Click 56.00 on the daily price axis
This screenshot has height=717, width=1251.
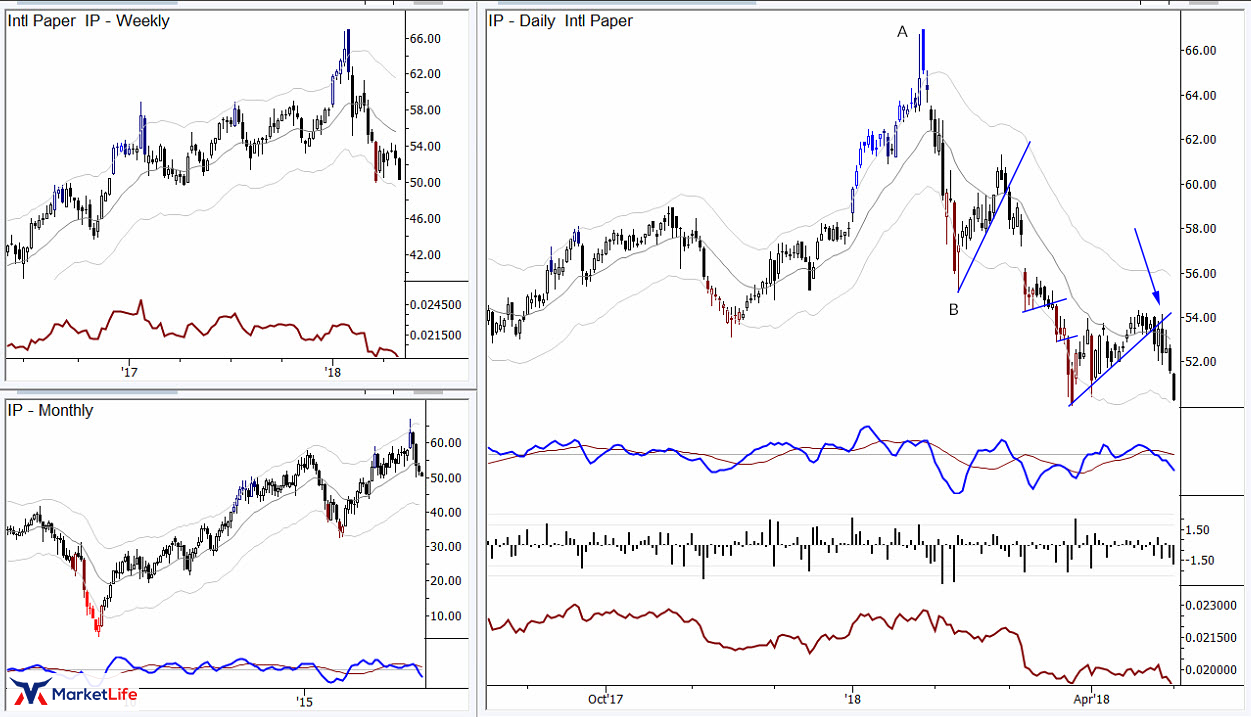pos(1199,273)
